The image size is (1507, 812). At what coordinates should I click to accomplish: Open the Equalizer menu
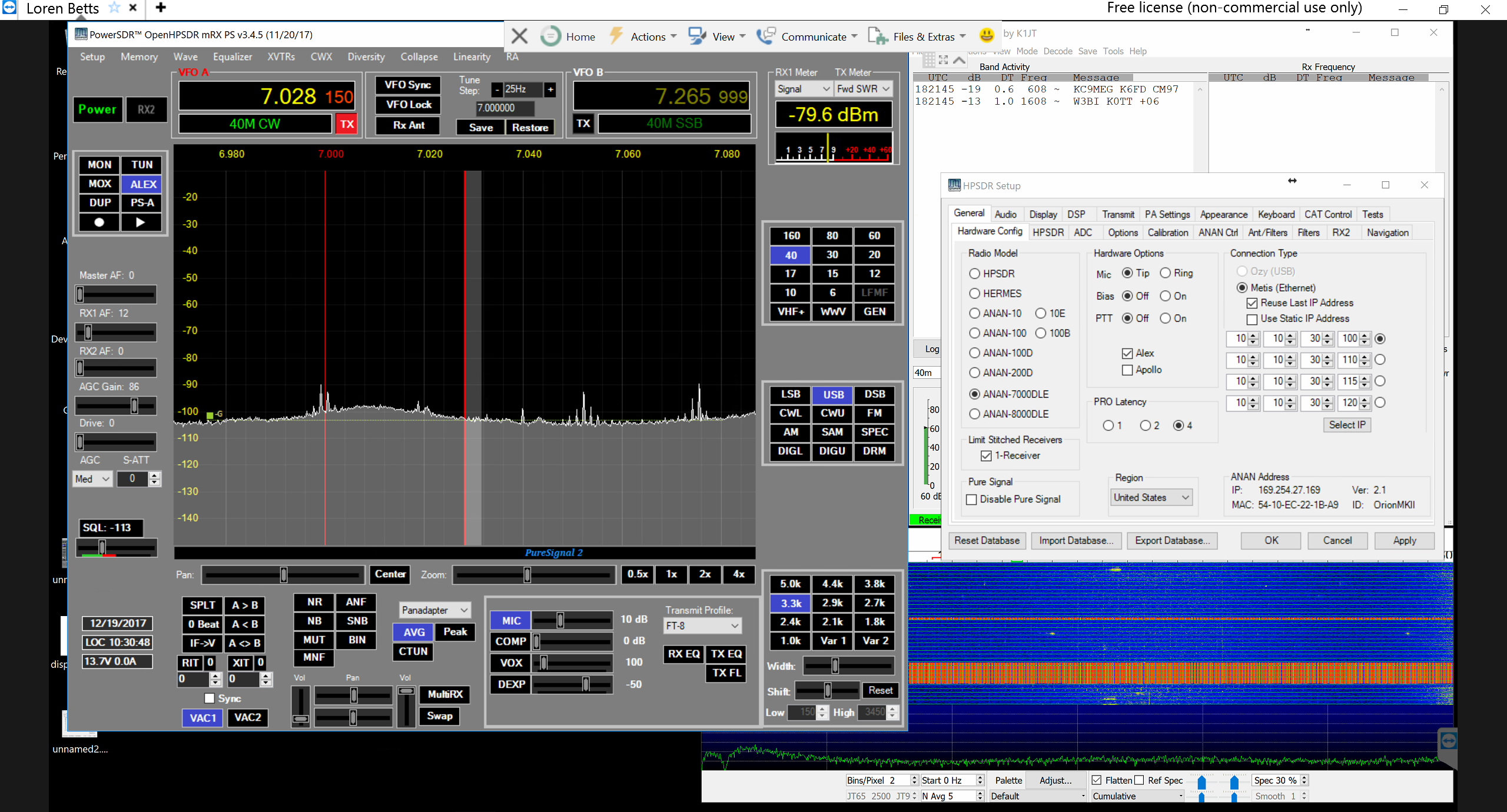click(232, 56)
